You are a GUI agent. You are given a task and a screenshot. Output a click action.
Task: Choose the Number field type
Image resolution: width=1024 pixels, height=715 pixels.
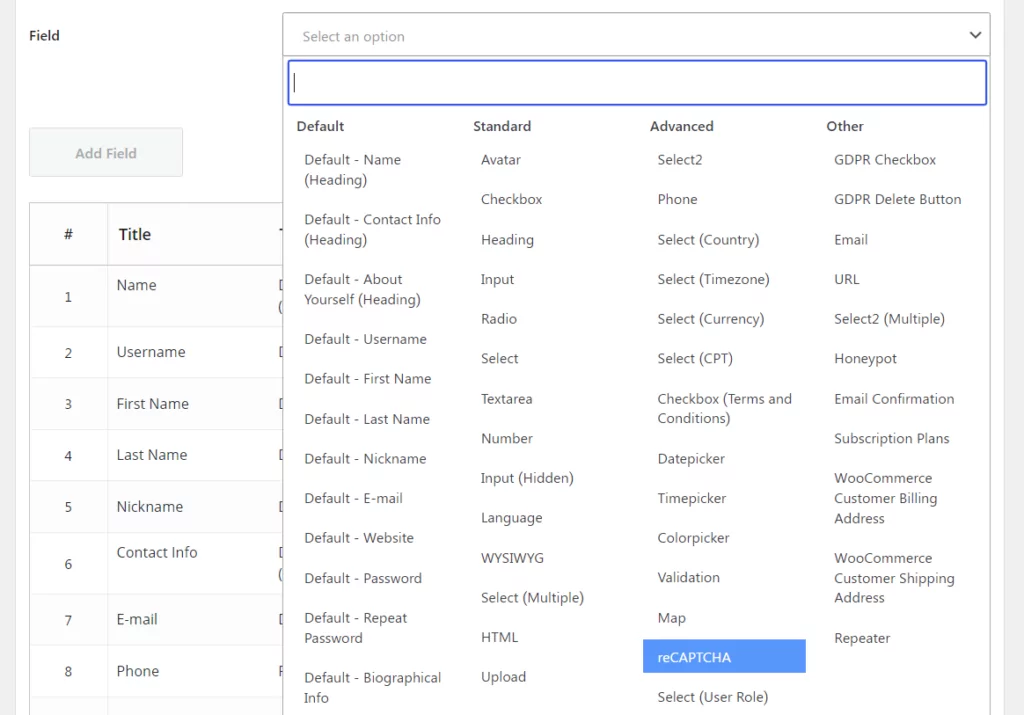click(x=507, y=439)
